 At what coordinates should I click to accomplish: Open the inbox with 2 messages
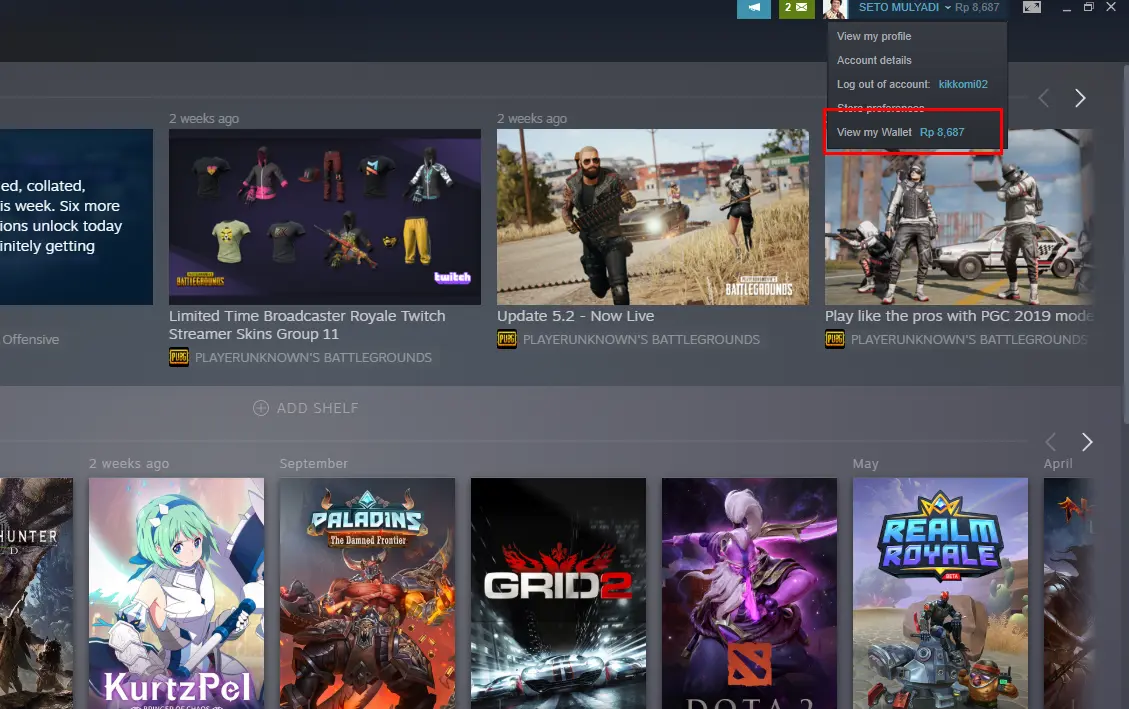pyautogui.click(x=796, y=8)
